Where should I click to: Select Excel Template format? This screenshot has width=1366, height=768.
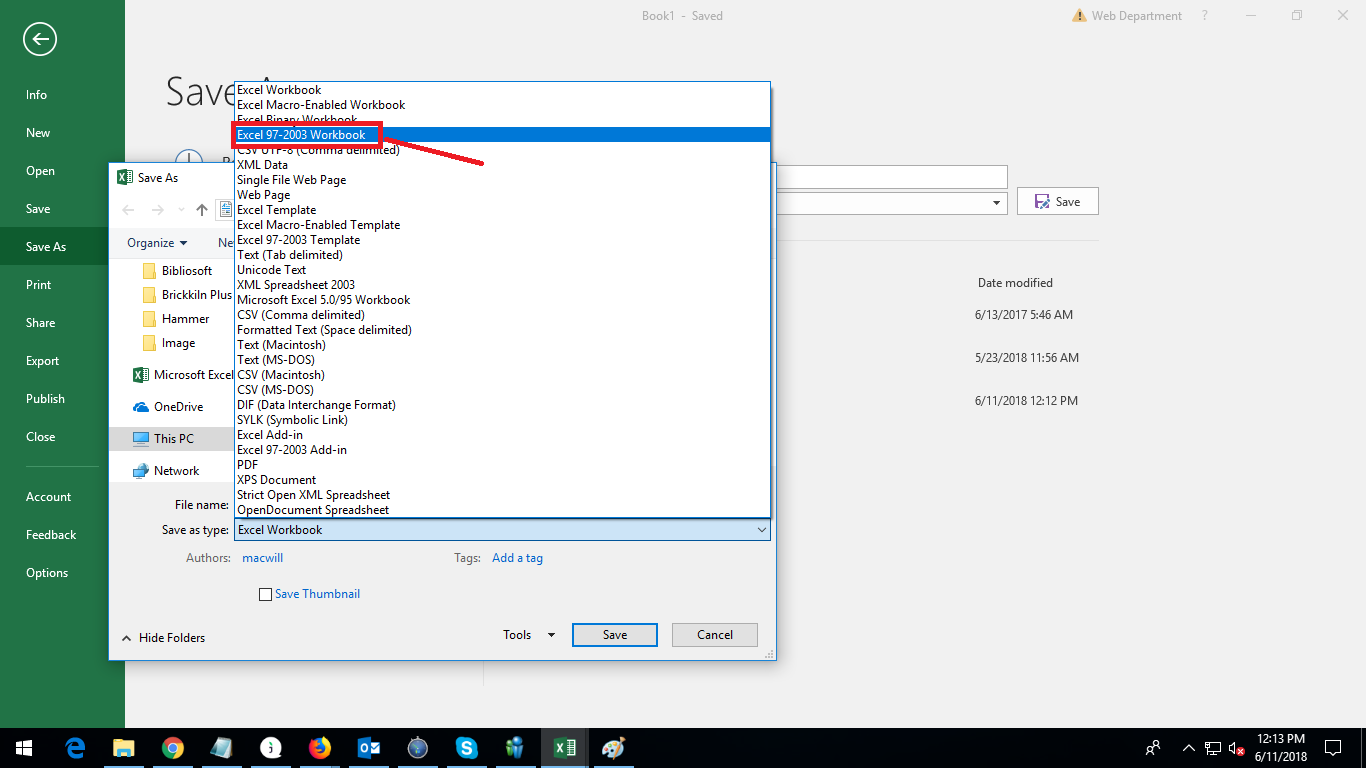502,210
